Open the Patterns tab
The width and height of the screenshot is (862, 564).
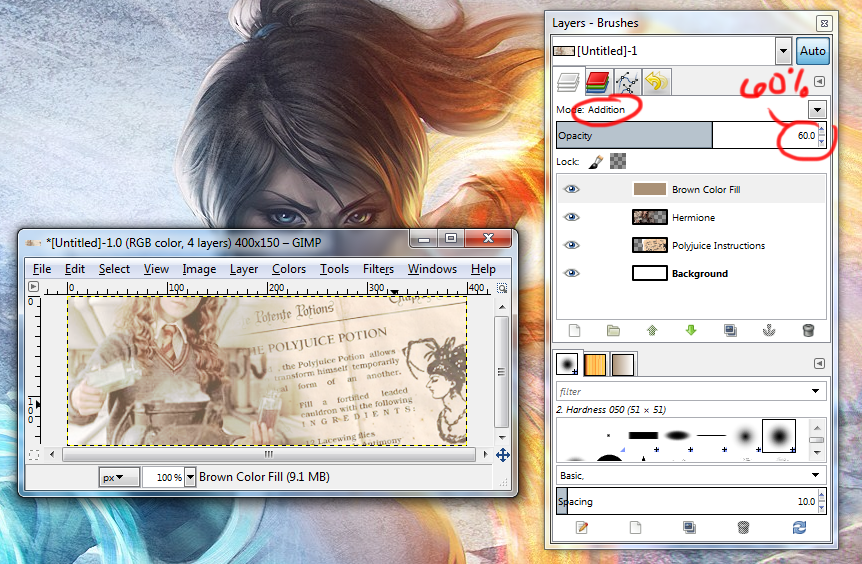595,364
